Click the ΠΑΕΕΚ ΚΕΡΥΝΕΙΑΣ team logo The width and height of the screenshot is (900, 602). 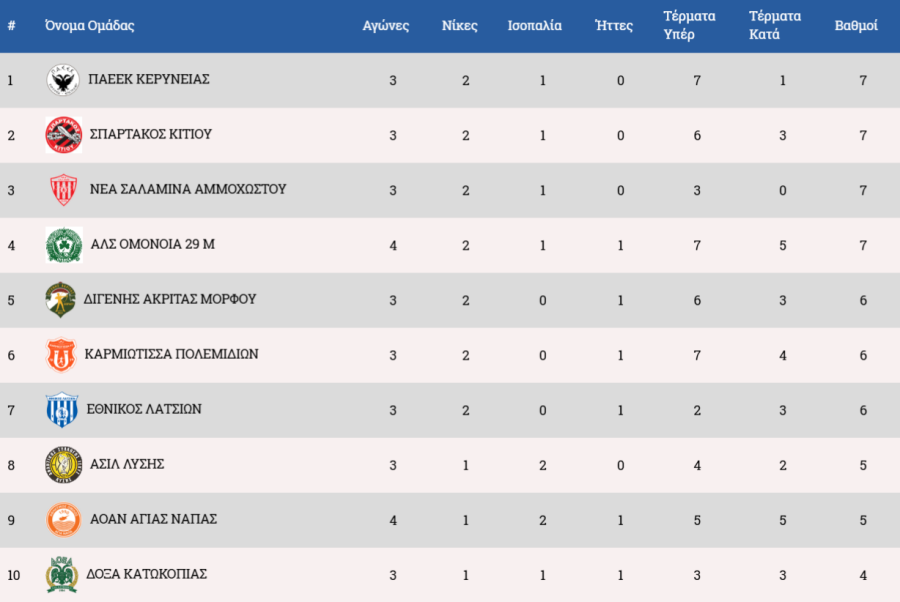63,80
